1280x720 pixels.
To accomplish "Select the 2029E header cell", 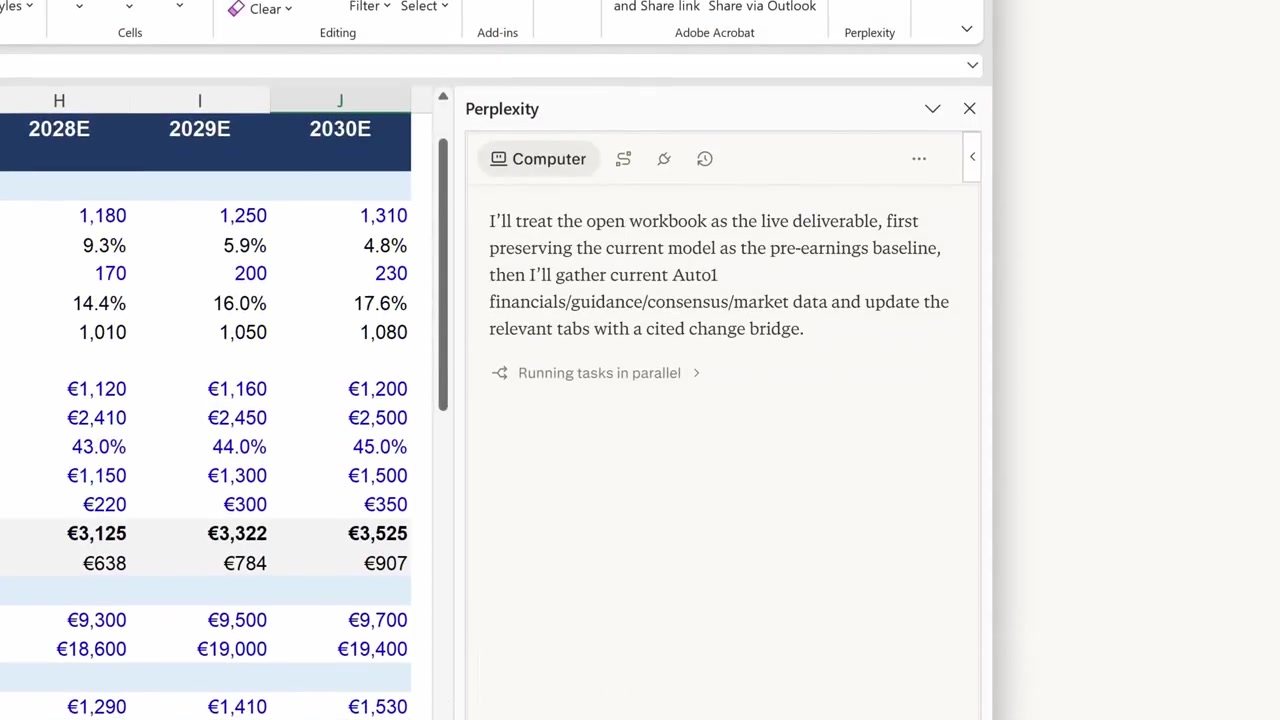I will [200, 129].
